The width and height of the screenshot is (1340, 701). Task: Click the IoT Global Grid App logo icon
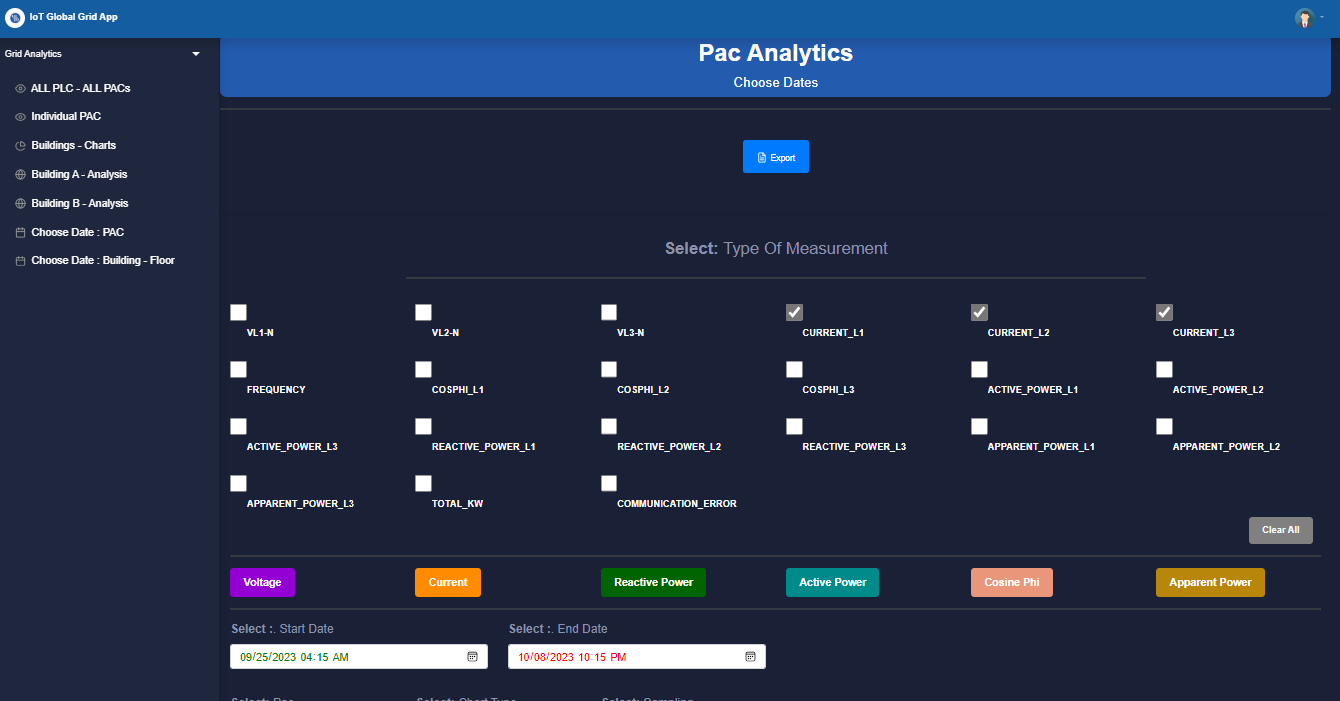pos(15,17)
